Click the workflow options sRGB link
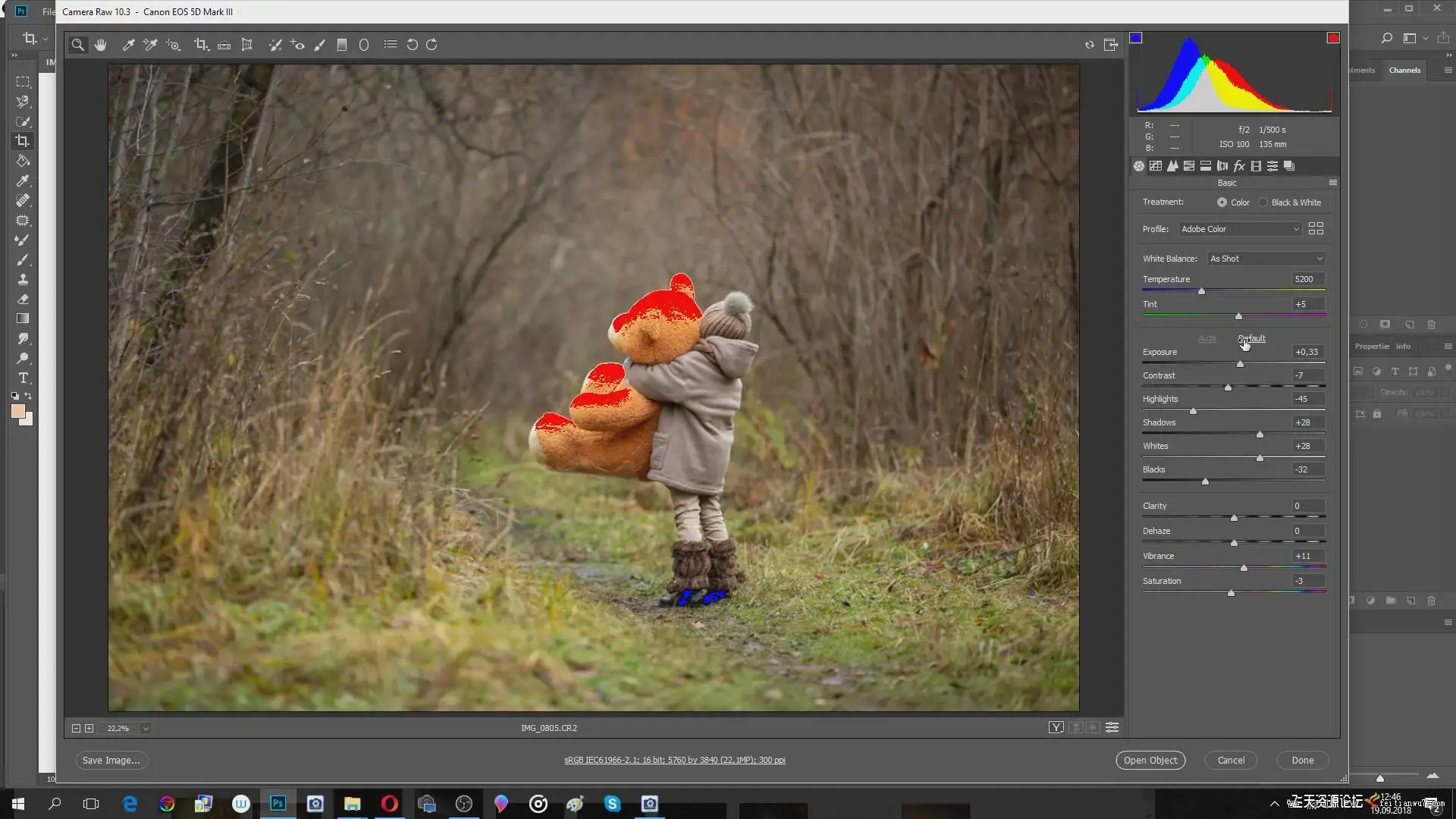Image resolution: width=1456 pixels, height=819 pixels. point(674,760)
